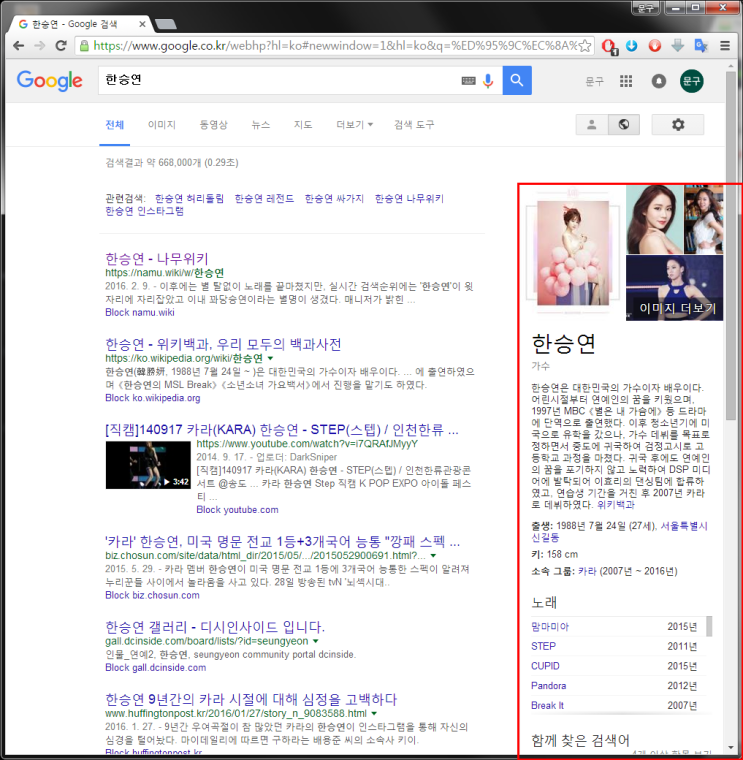Open Google notifications bell
Viewport: 743px width, 760px height.
(658, 81)
